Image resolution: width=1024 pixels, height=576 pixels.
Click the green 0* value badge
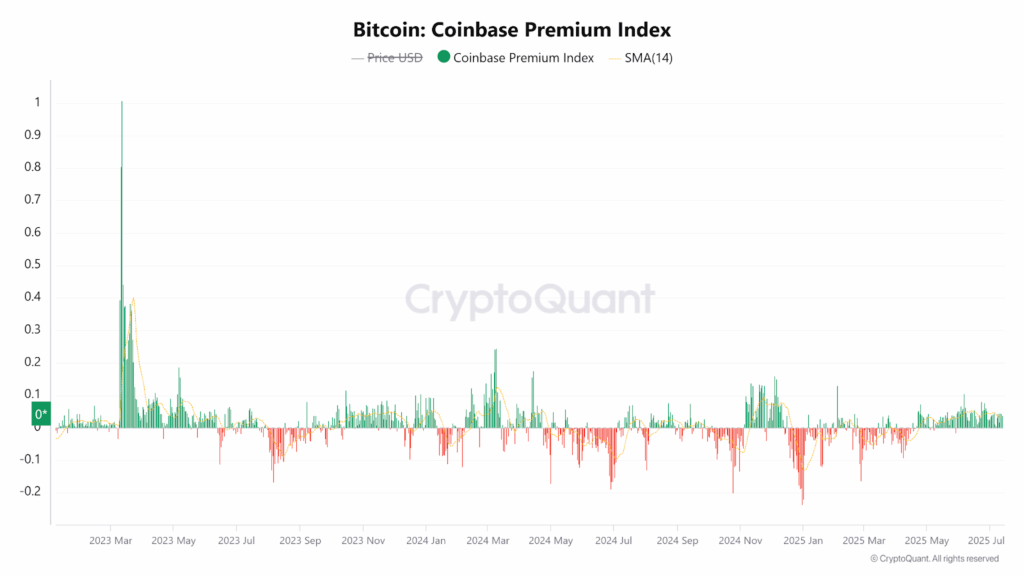pyautogui.click(x=41, y=414)
